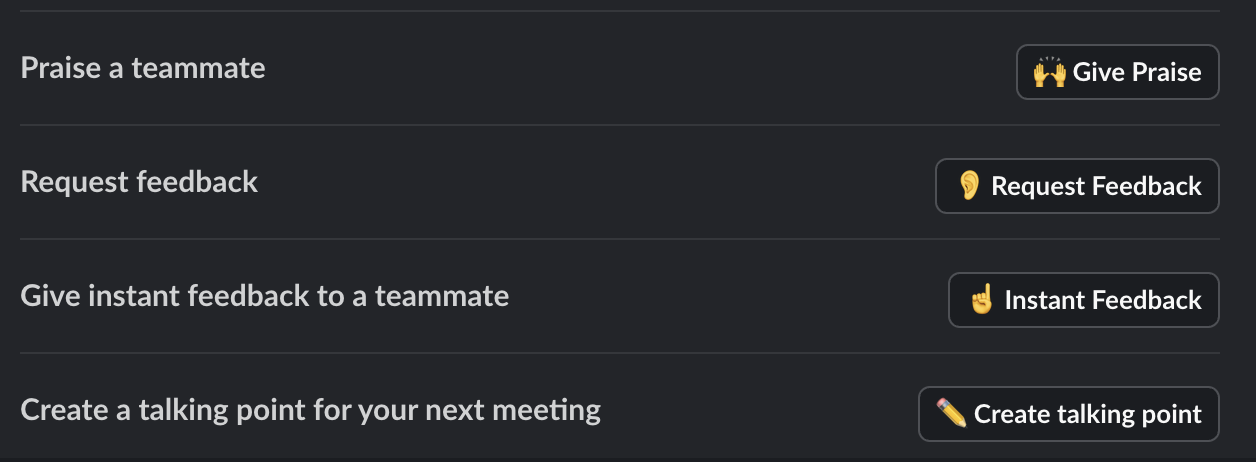Click the 'Praise a teammate' label
The height and width of the screenshot is (462, 1256).
(143, 68)
